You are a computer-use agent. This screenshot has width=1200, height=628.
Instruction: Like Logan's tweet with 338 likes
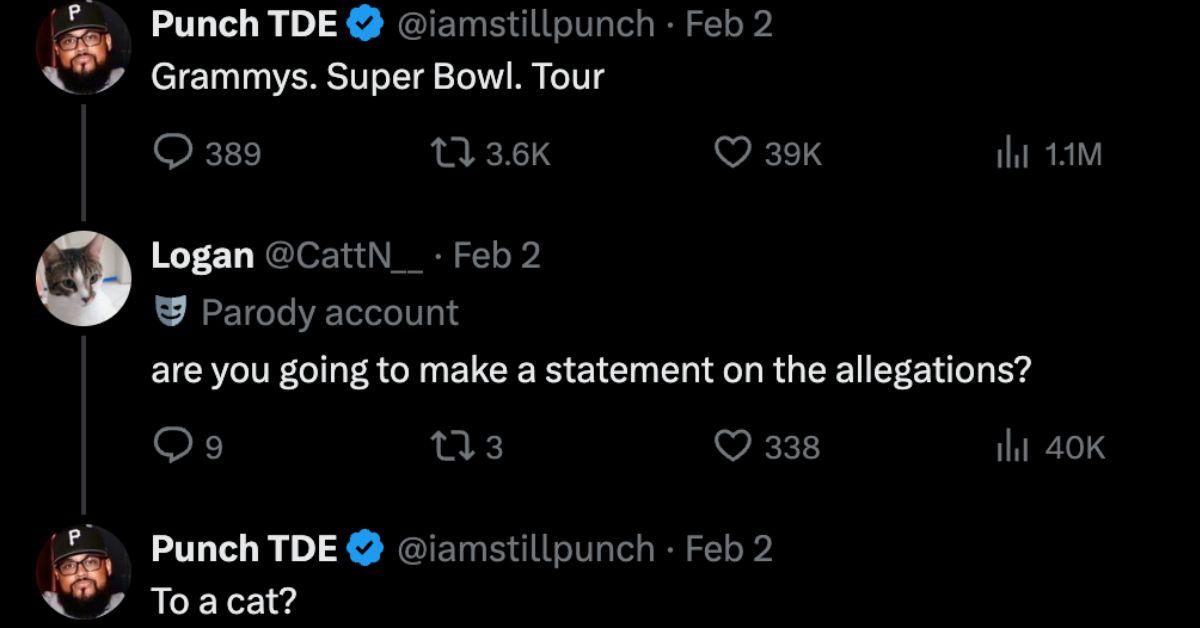click(x=733, y=446)
